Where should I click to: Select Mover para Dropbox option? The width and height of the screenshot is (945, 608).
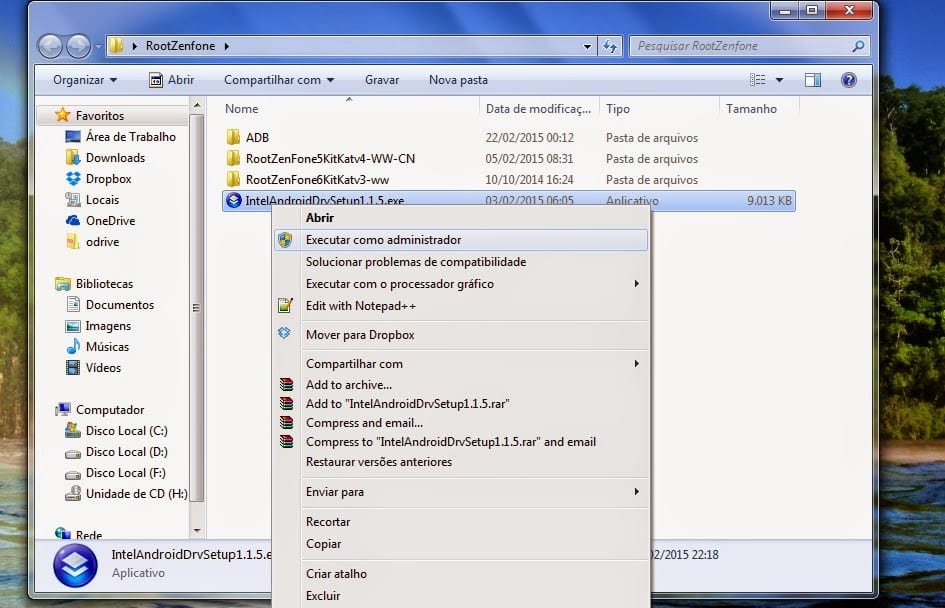[x=359, y=335]
